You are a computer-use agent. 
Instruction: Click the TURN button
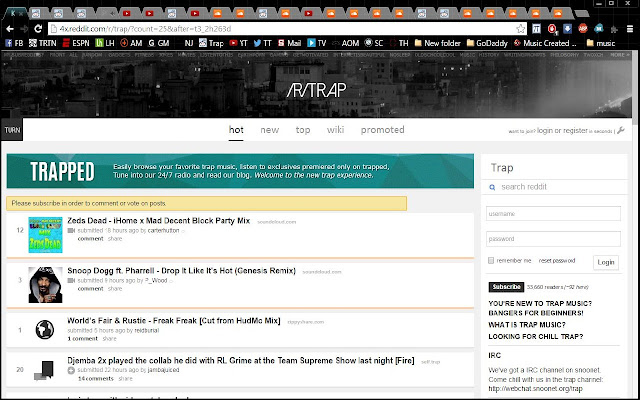coord(12,130)
